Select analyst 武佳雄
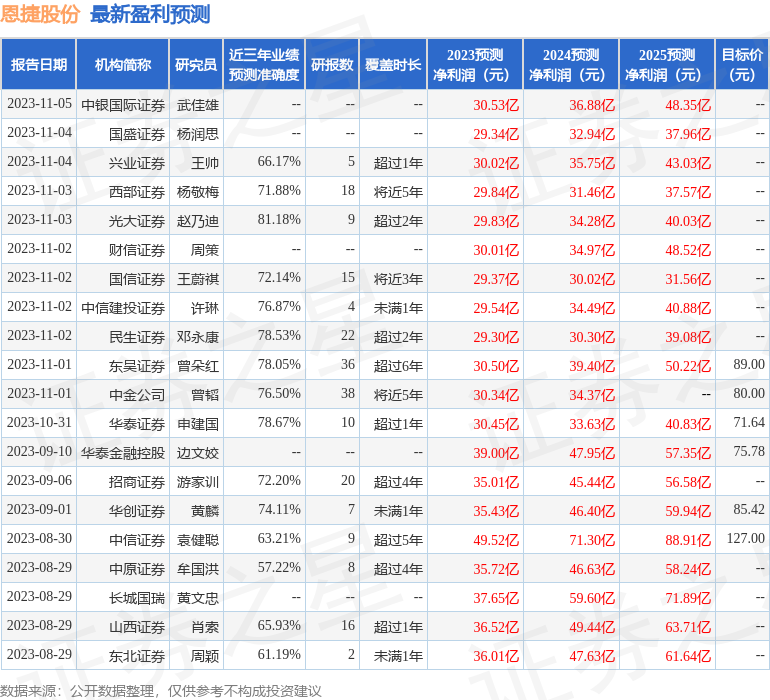The height and width of the screenshot is (700, 770). (198, 105)
